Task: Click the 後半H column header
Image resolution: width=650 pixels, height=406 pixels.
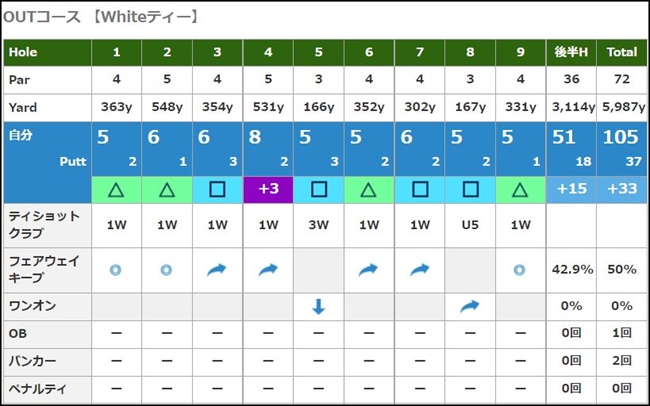Action: point(571,52)
